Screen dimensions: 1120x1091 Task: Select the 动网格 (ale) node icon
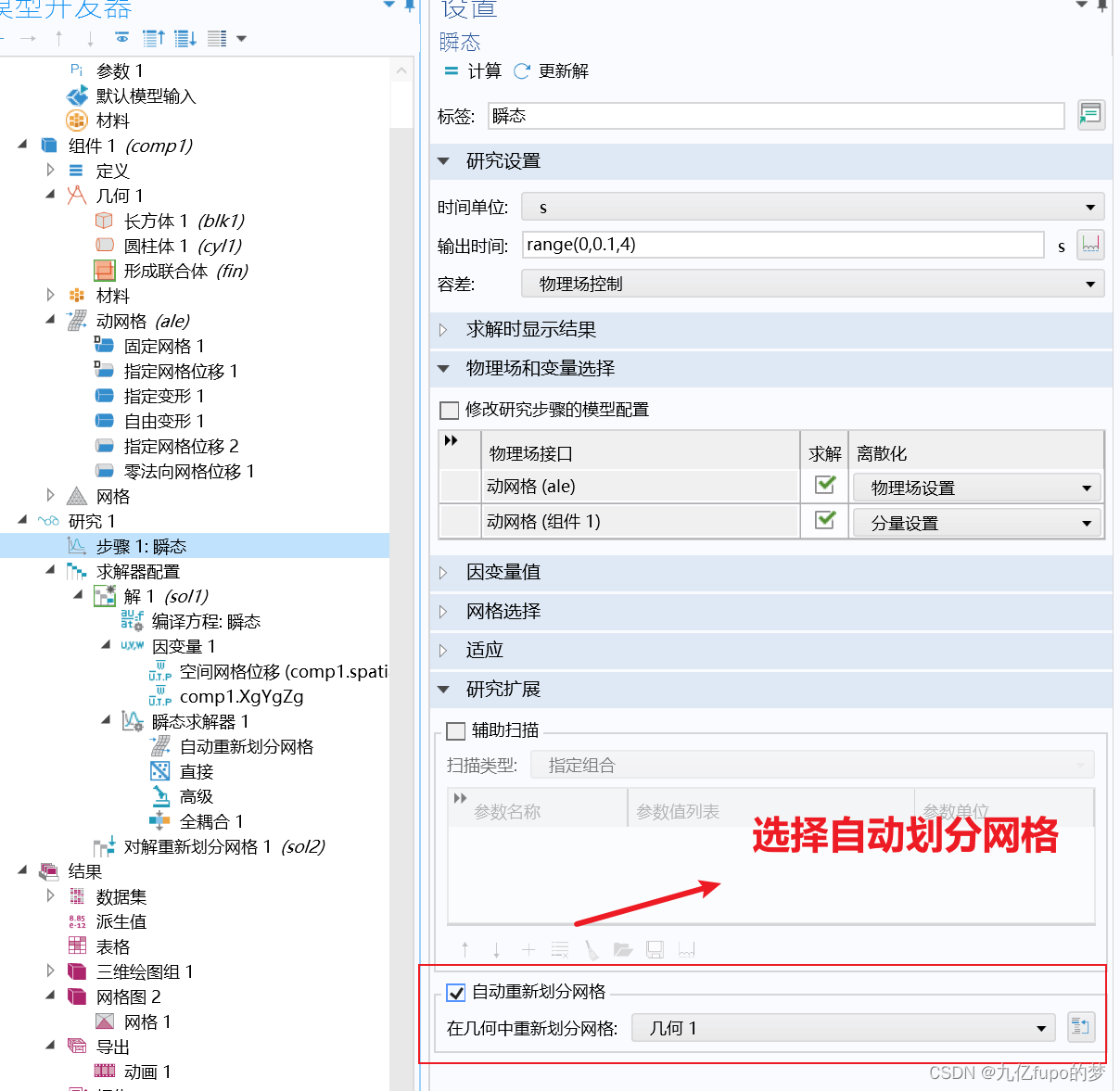pos(77,321)
